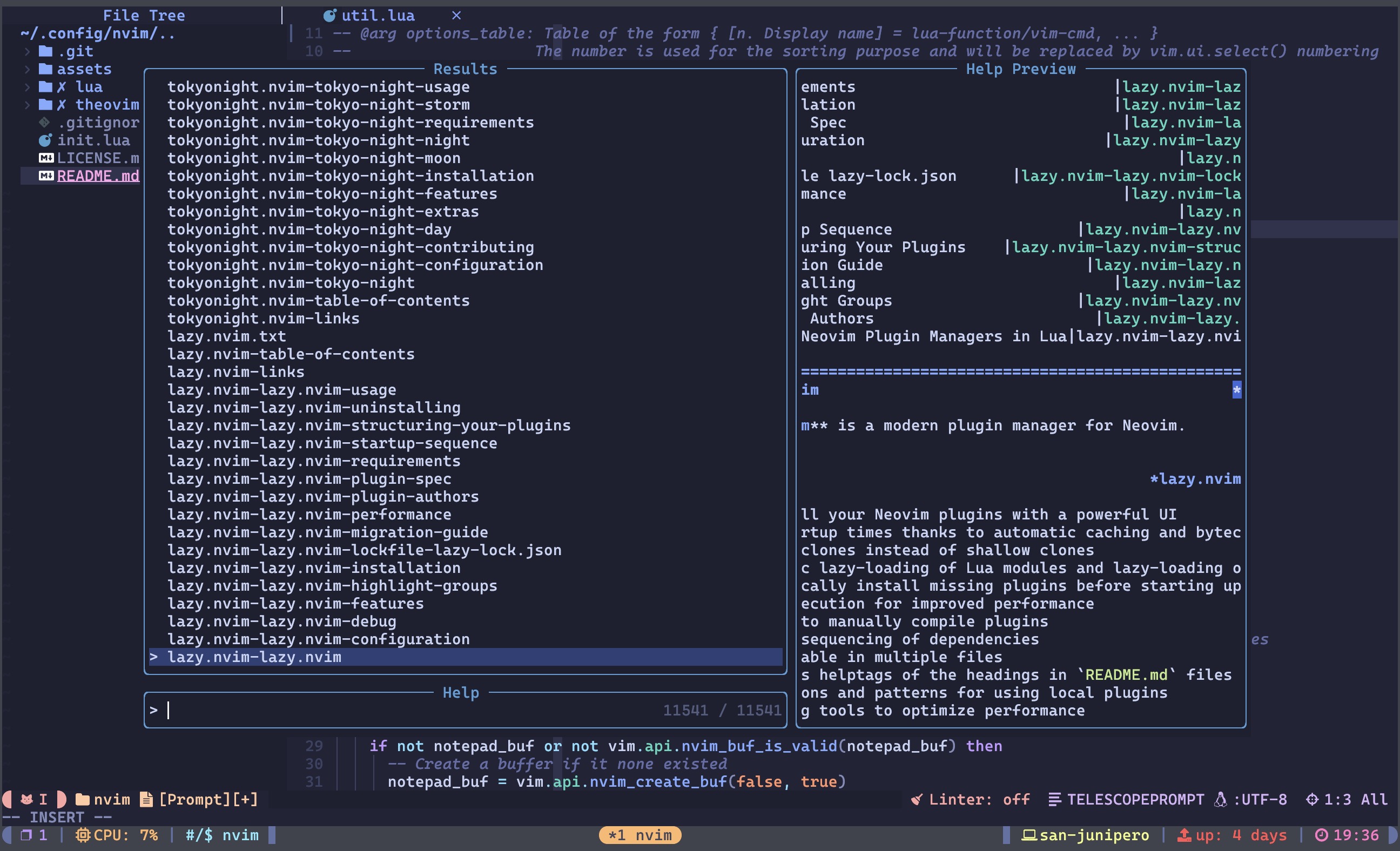Select tokyonight.nvim-tokyo-night-day result
The image size is (1400, 851).
coord(309,229)
